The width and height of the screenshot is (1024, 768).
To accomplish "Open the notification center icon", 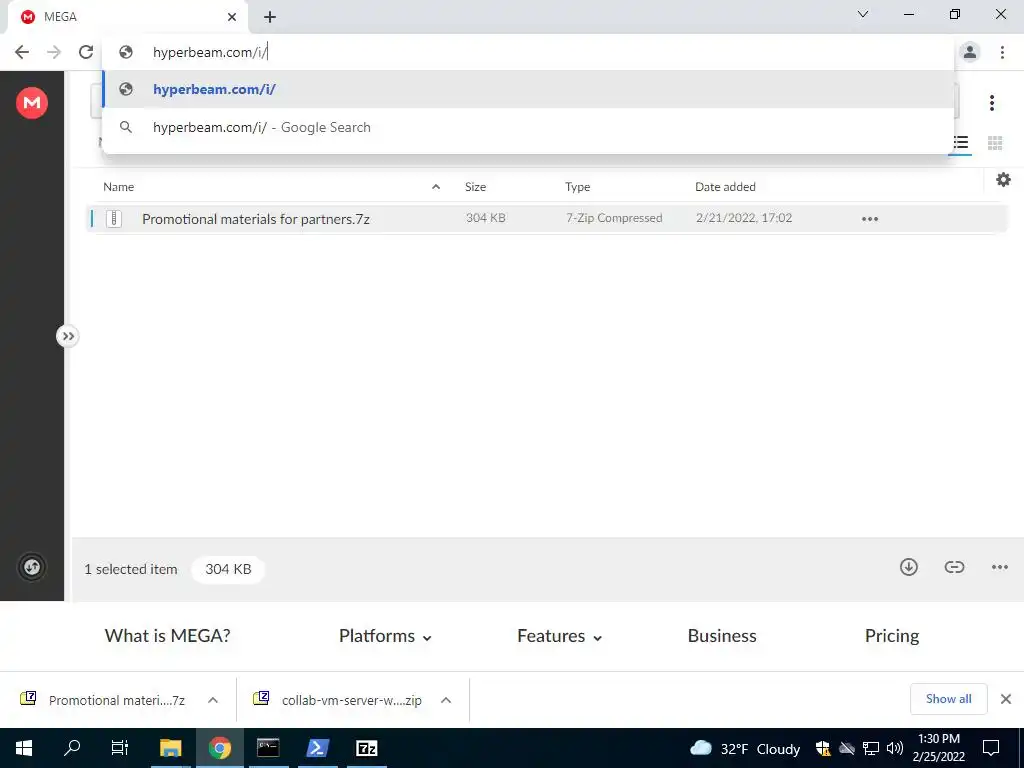I will [991, 748].
